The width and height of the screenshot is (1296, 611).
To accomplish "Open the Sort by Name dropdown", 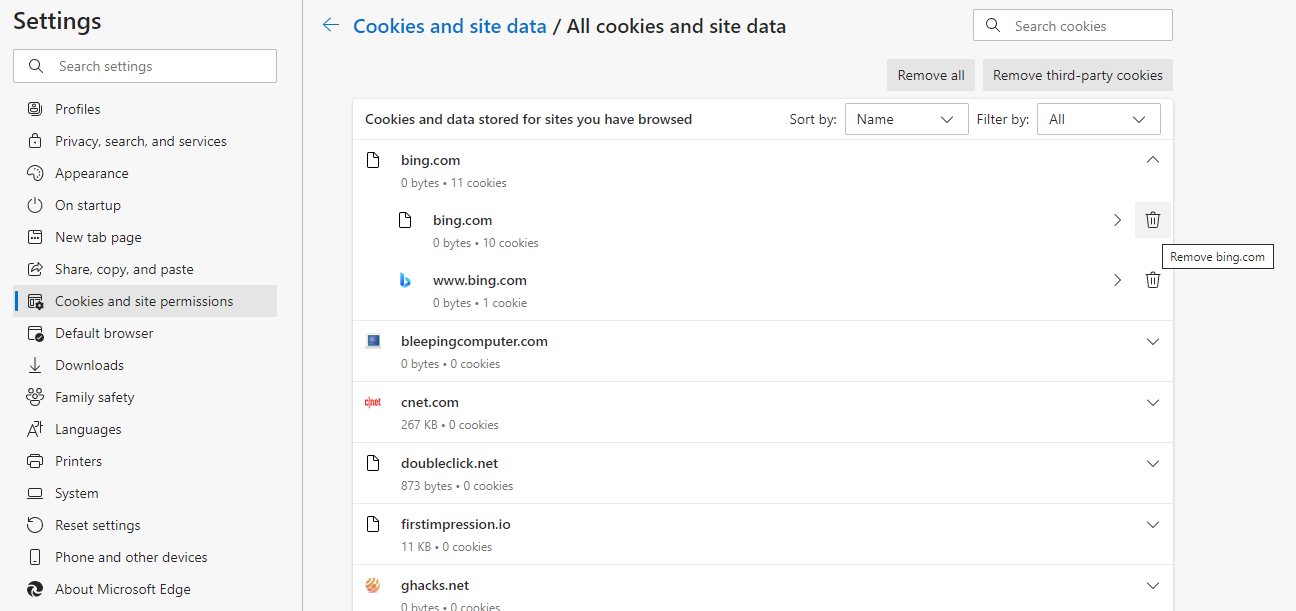I will (x=907, y=119).
